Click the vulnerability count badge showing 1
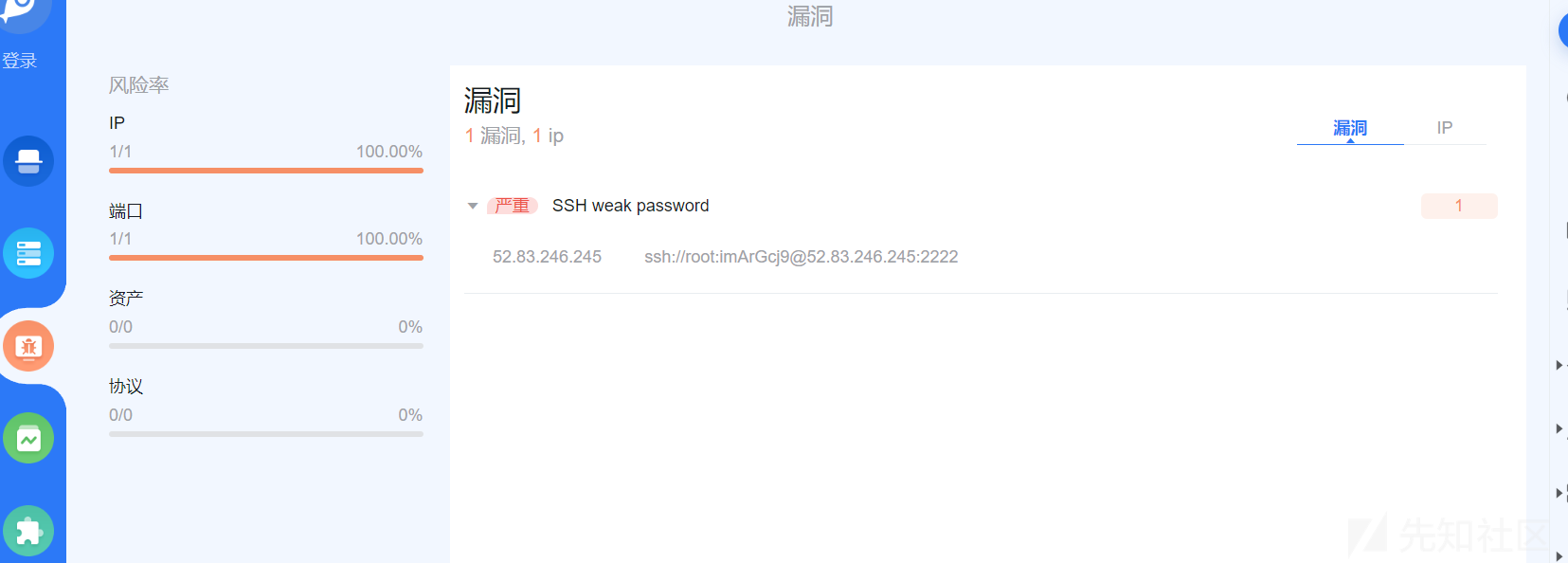Screen dimensions: 1568x563 pyautogui.click(x=1459, y=206)
